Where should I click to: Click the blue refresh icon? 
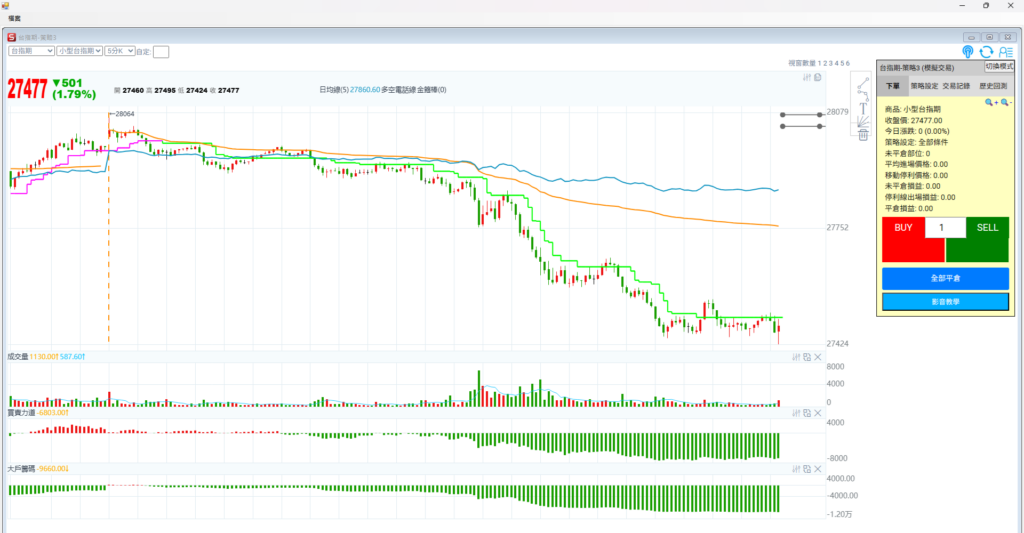click(x=986, y=51)
